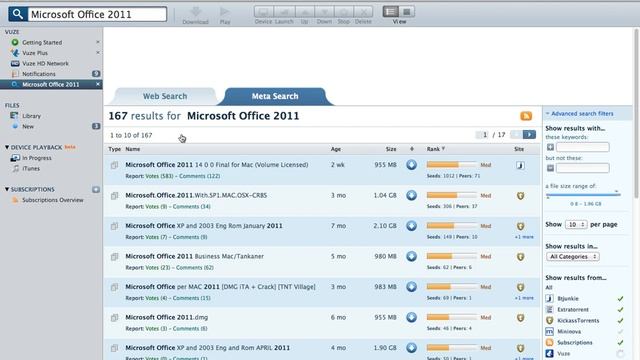Image resolution: width=640 pixels, height=360 pixels.
Task: Download Office 2011 Business Mac/Tankaner
Action: click(x=411, y=256)
